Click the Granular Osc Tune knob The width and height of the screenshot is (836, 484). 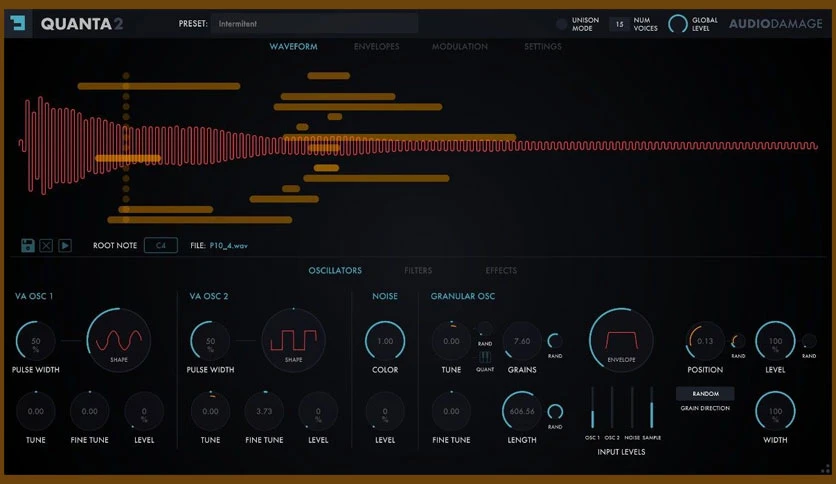tap(451, 341)
